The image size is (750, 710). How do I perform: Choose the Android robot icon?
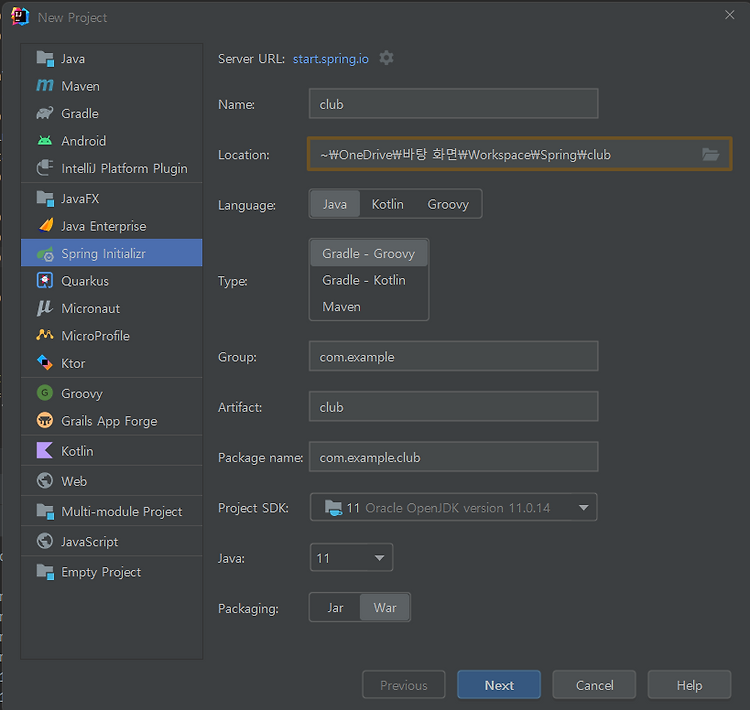[x=45, y=141]
